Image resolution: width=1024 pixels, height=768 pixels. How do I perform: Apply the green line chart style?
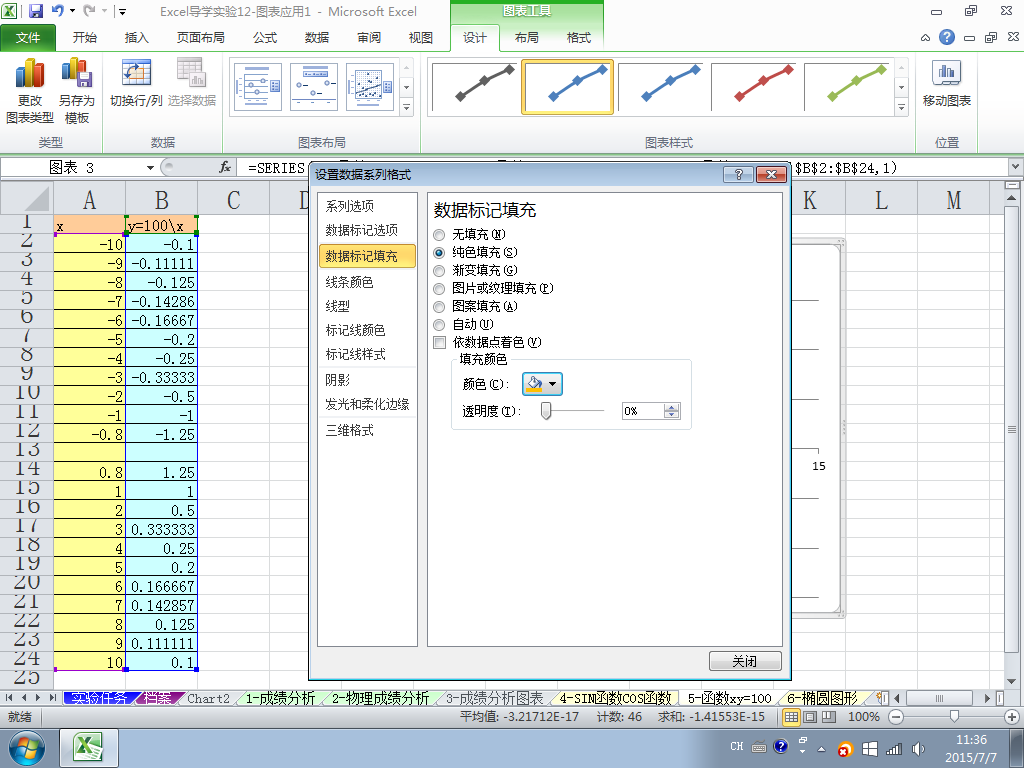click(848, 87)
